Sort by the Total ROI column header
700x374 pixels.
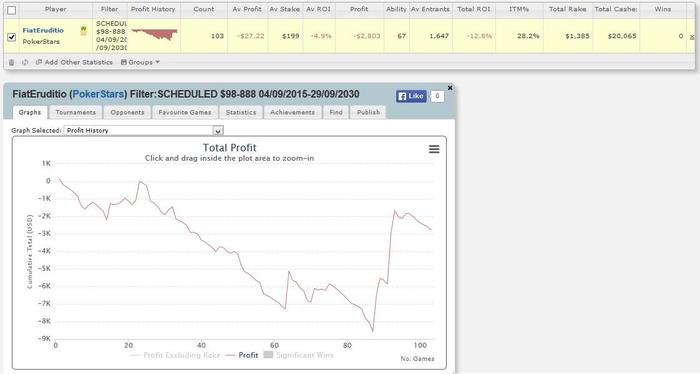(474, 9)
